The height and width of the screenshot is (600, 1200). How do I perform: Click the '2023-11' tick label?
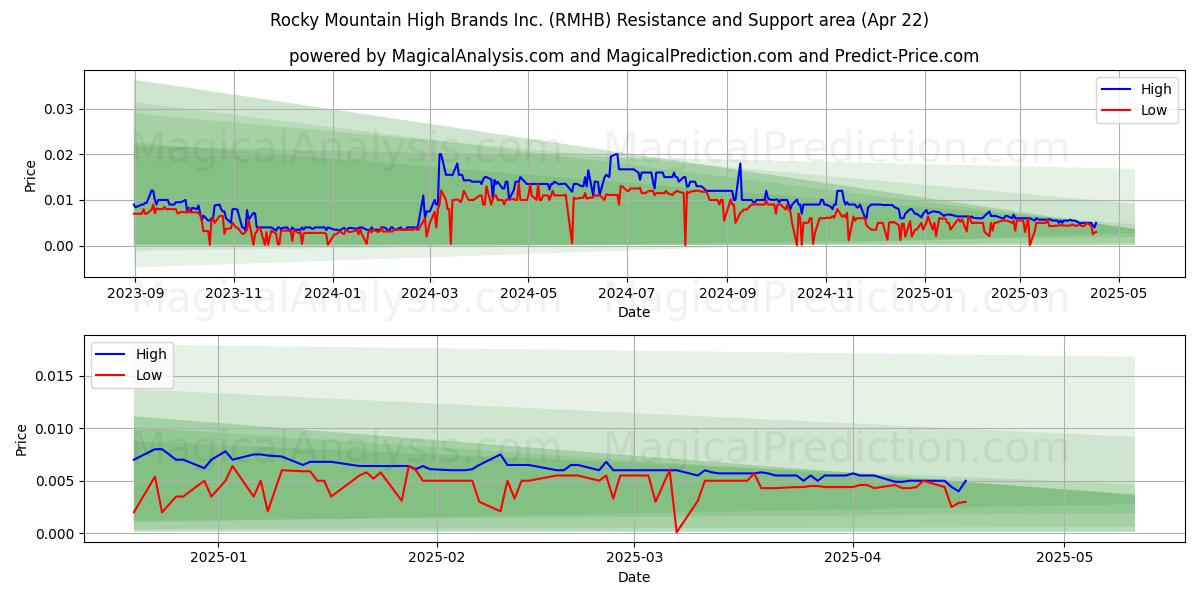click(233, 294)
